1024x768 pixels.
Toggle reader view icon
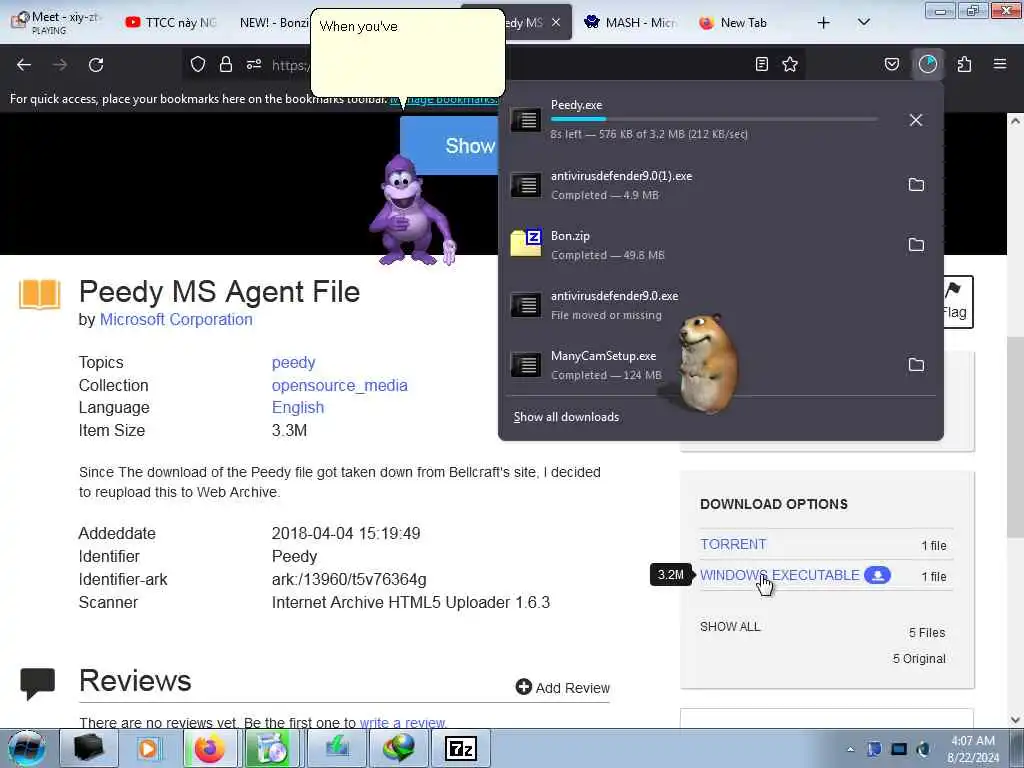(x=761, y=64)
